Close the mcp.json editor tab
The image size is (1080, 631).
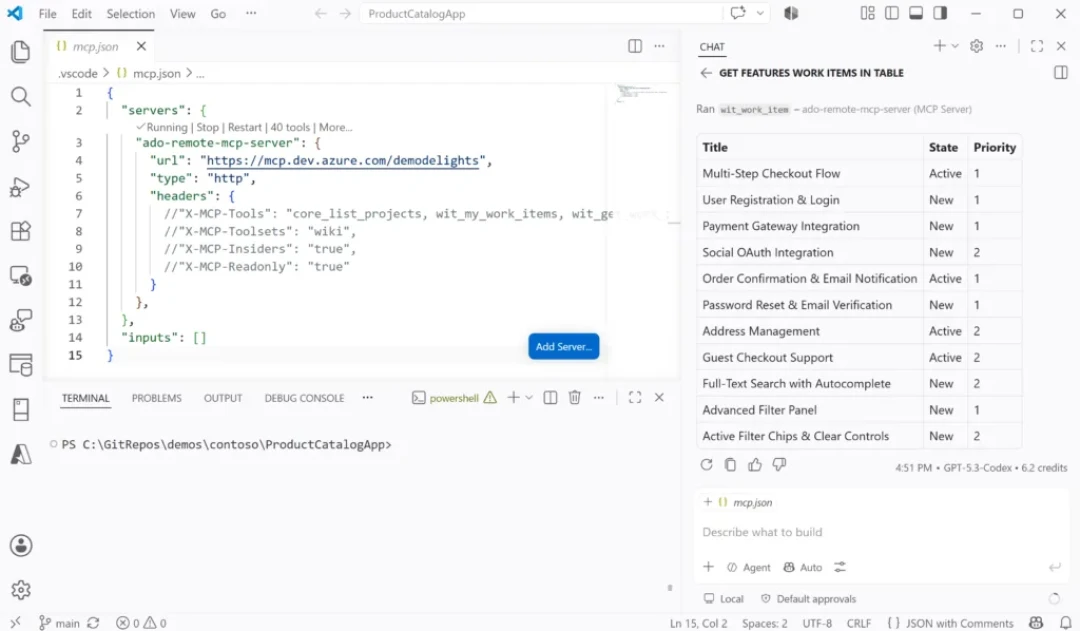pos(141,46)
